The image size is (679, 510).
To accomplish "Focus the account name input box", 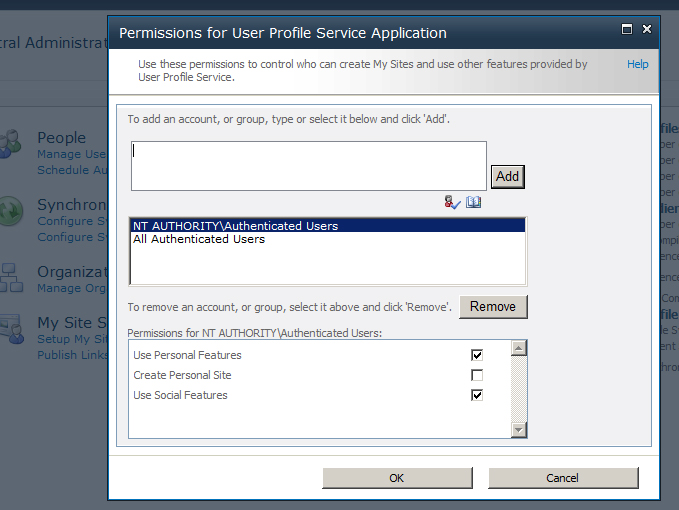I will point(308,165).
